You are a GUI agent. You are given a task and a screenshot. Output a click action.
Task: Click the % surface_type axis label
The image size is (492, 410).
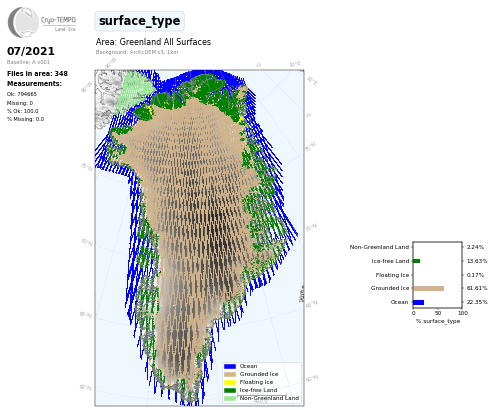pyautogui.click(x=438, y=321)
